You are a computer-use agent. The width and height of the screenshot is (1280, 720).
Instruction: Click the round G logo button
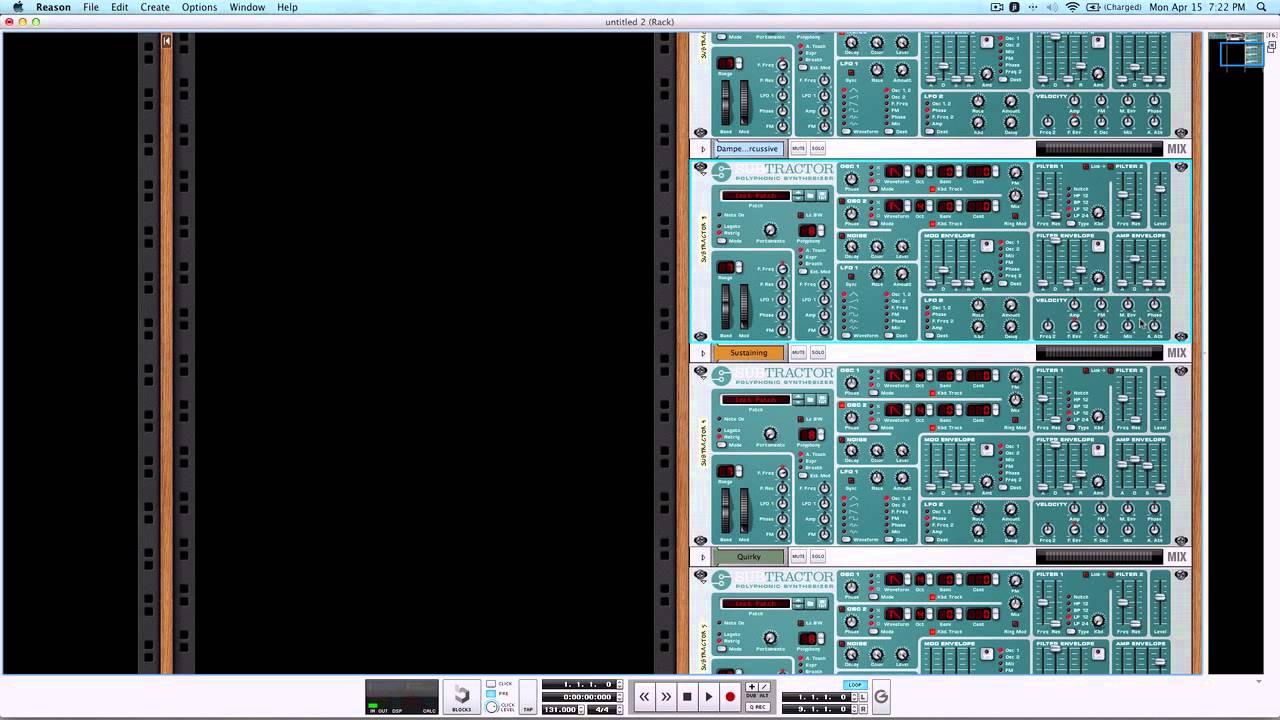tap(881, 697)
